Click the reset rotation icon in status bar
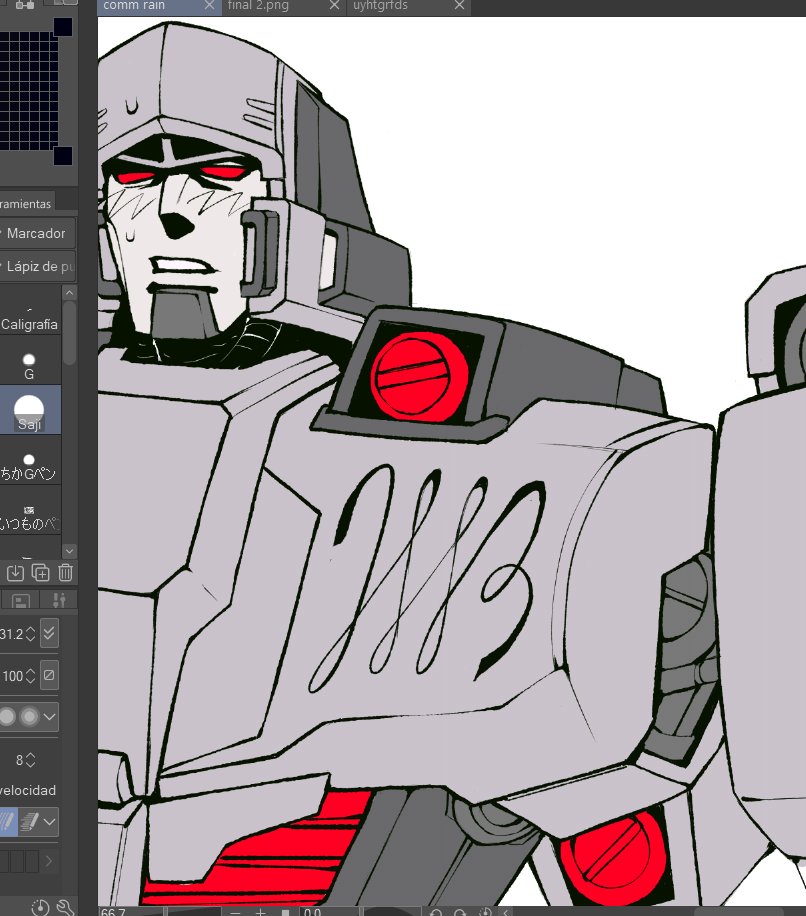 click(x=485, y=912)
